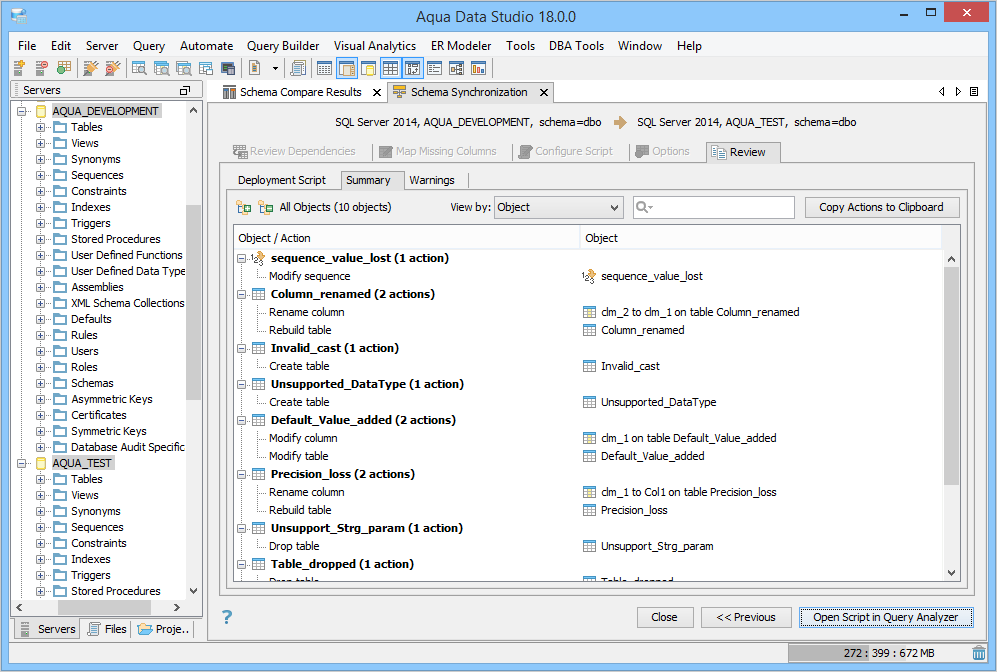Click the blue help question mark icon
997x672 pixels.
pyautogui.click(x=227, y=617)
